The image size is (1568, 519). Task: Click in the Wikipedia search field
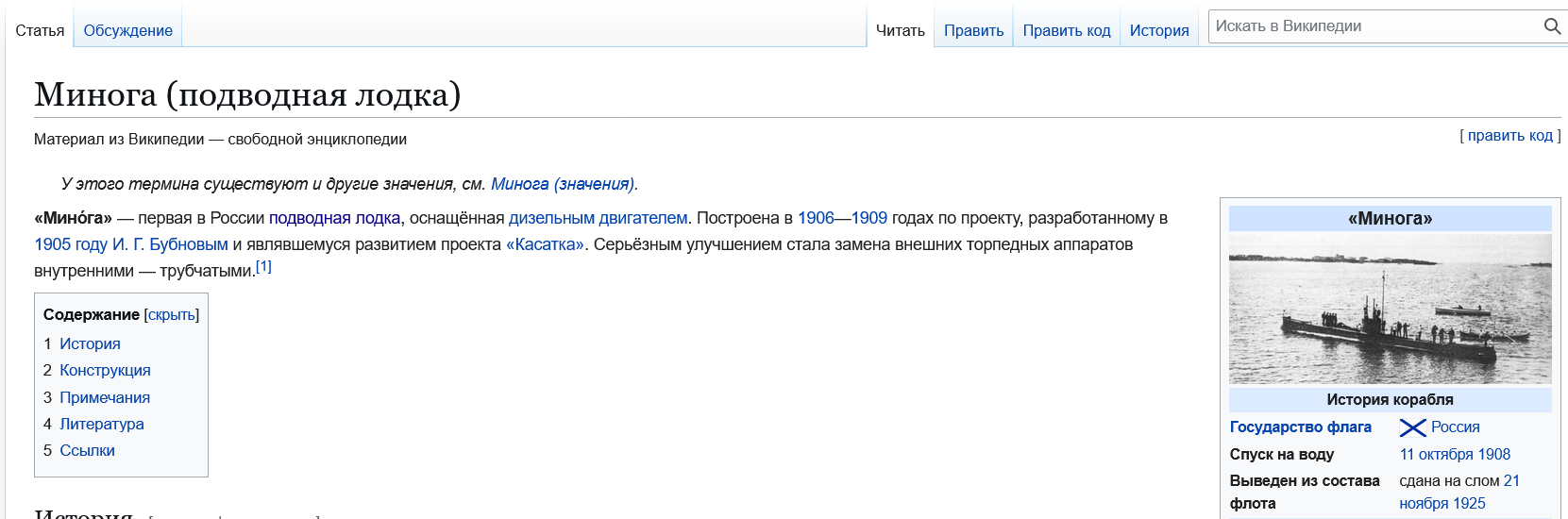coord(1374,26)
